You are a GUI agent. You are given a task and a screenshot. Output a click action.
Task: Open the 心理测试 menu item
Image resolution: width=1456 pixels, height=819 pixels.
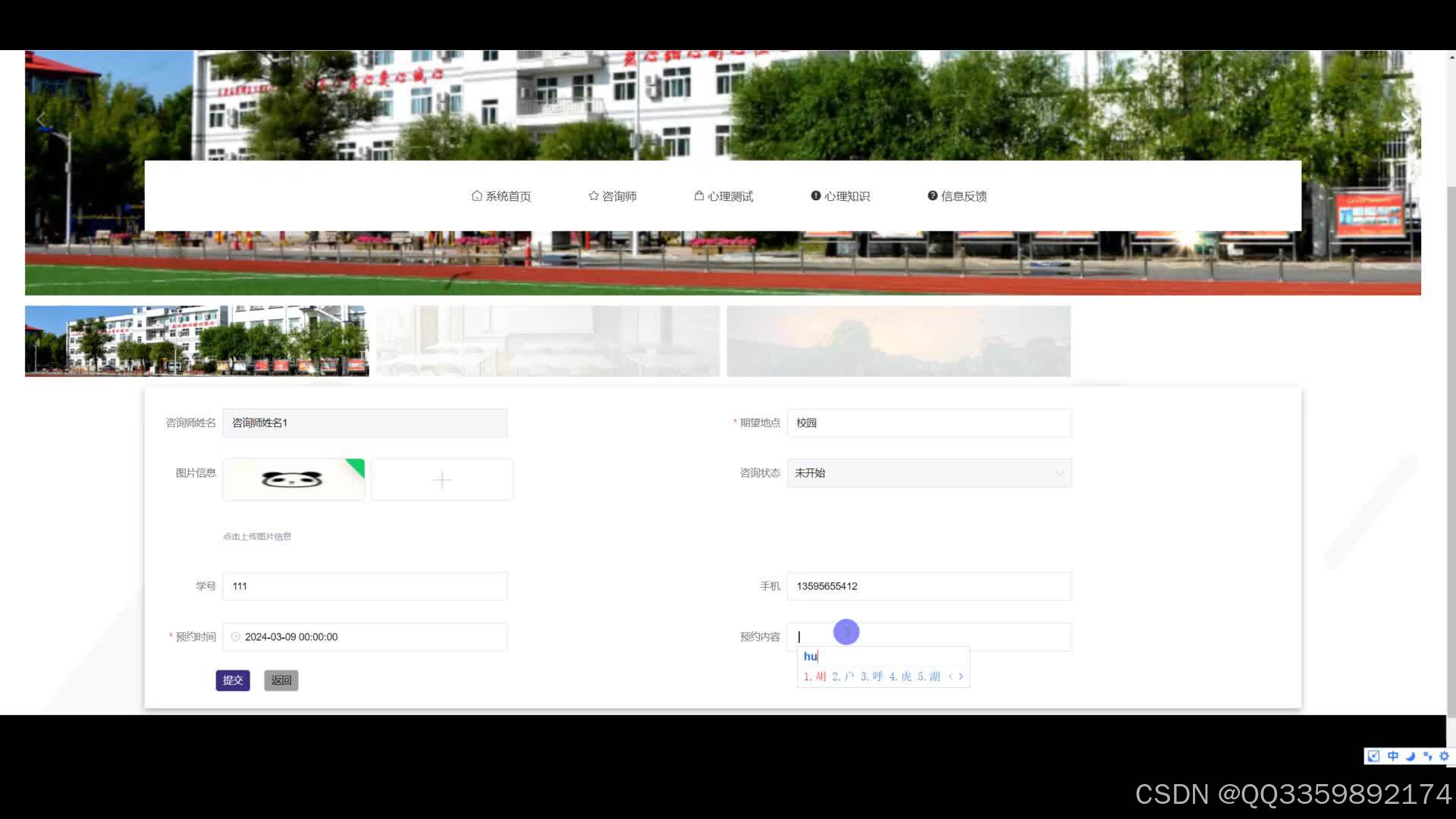tap(723, 196)
